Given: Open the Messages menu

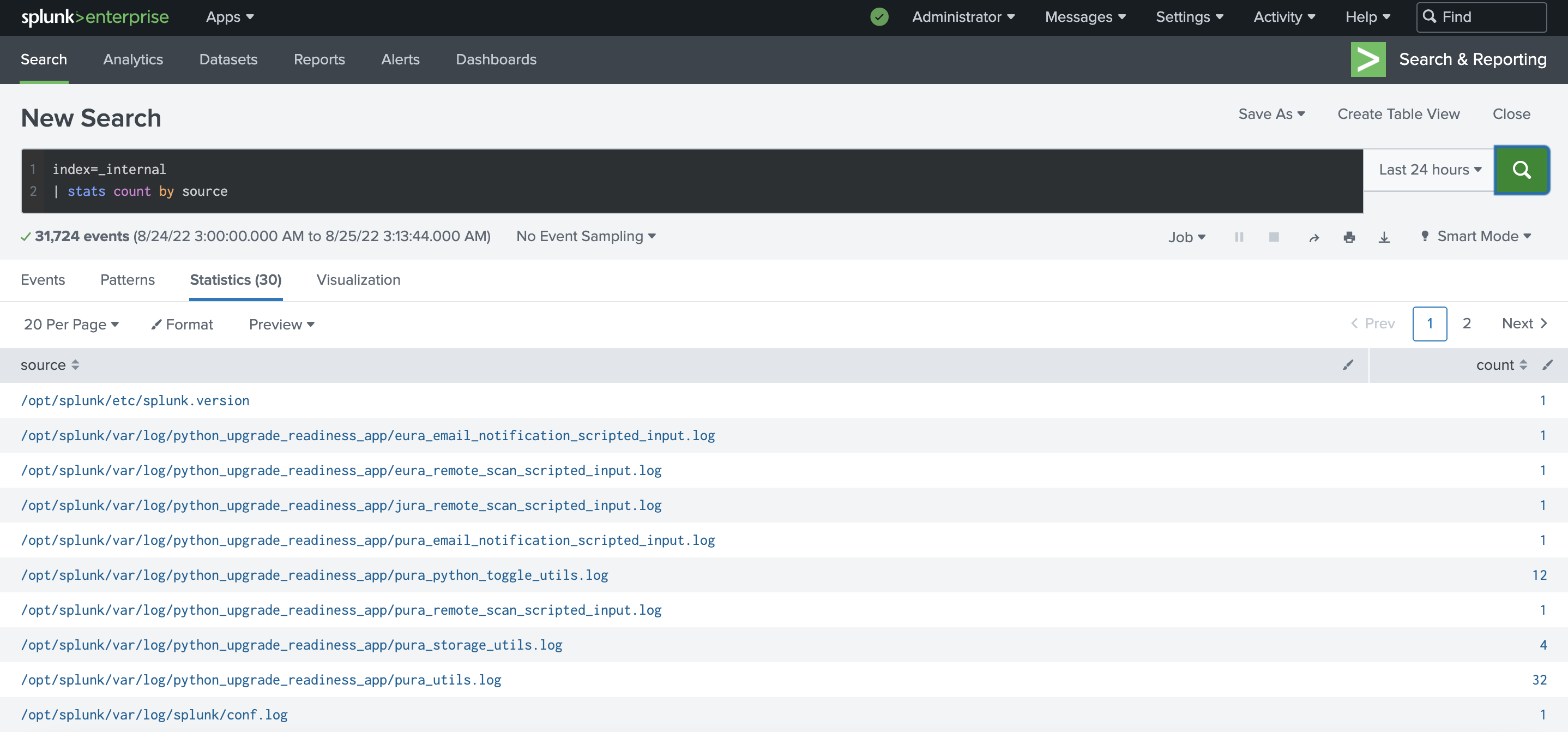Looking at the screenshot, I should click(x=1085, y=16).
